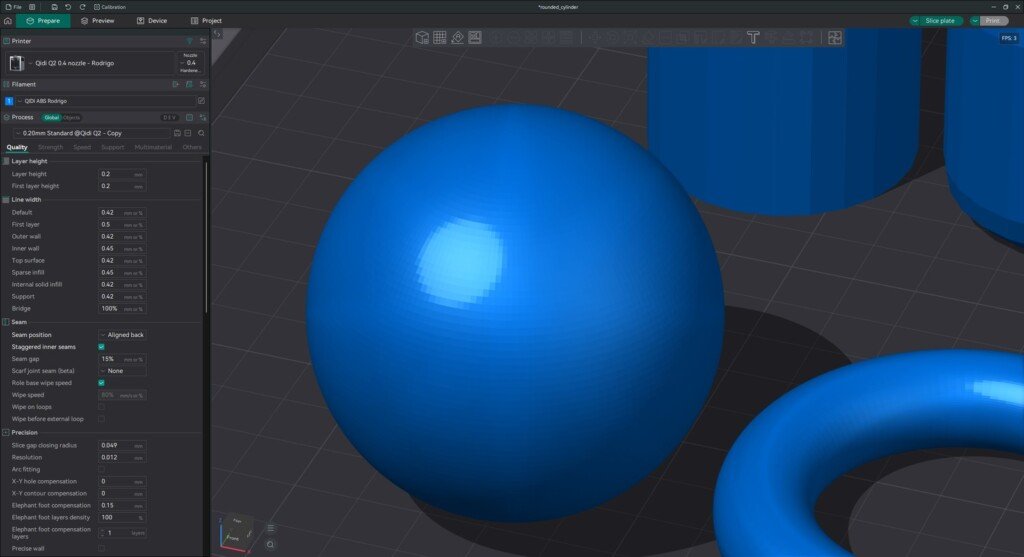This screenshot has width=1024, height=557.
Task: Enable Precise wall checkbox
Action: (101, 549)
